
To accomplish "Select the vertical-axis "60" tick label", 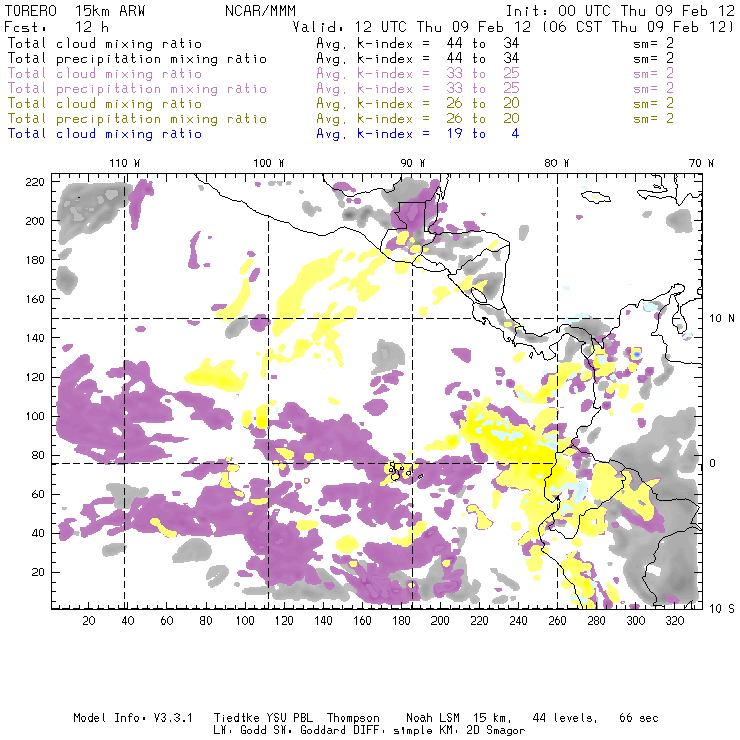I will (38, 494).
